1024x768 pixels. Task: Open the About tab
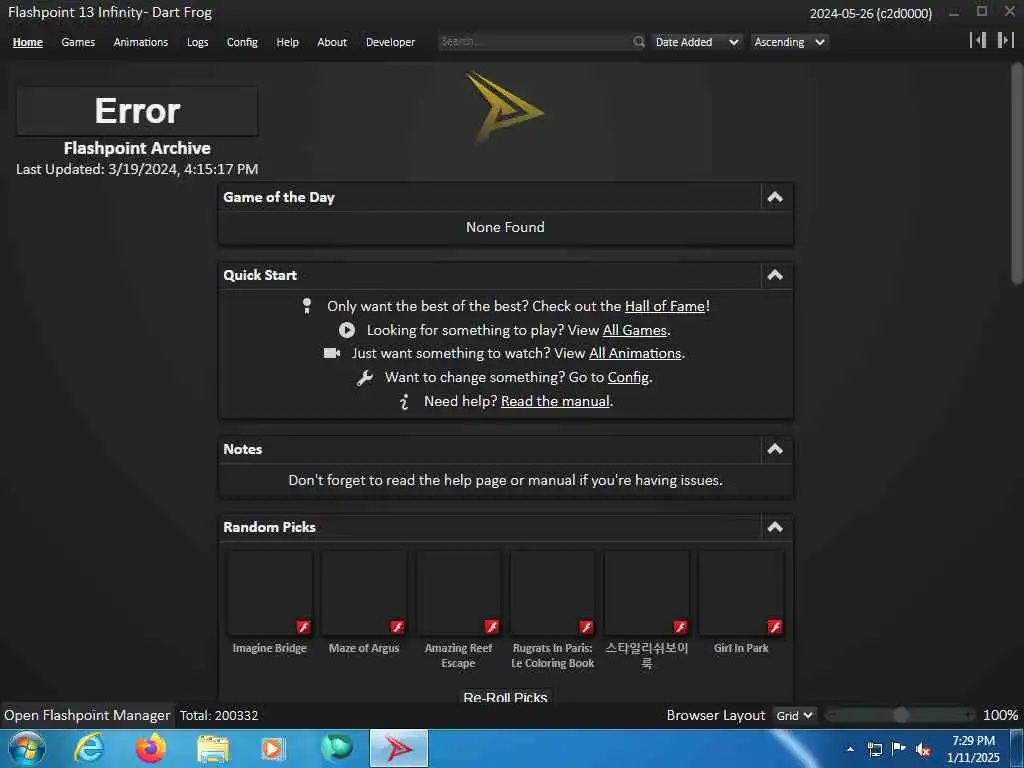click(x=332, y=42)
